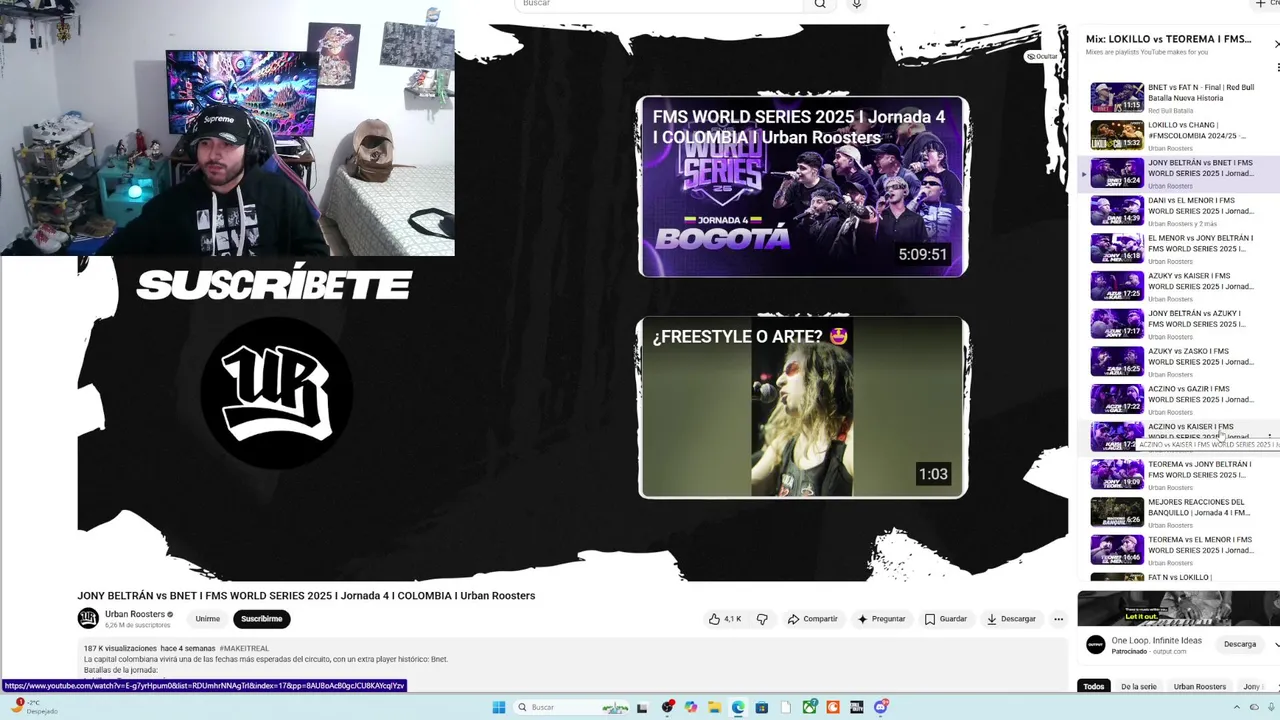The image size is (1280, 720).
Task: Open Xbox app from taskbar
Action: pos(810,707)
